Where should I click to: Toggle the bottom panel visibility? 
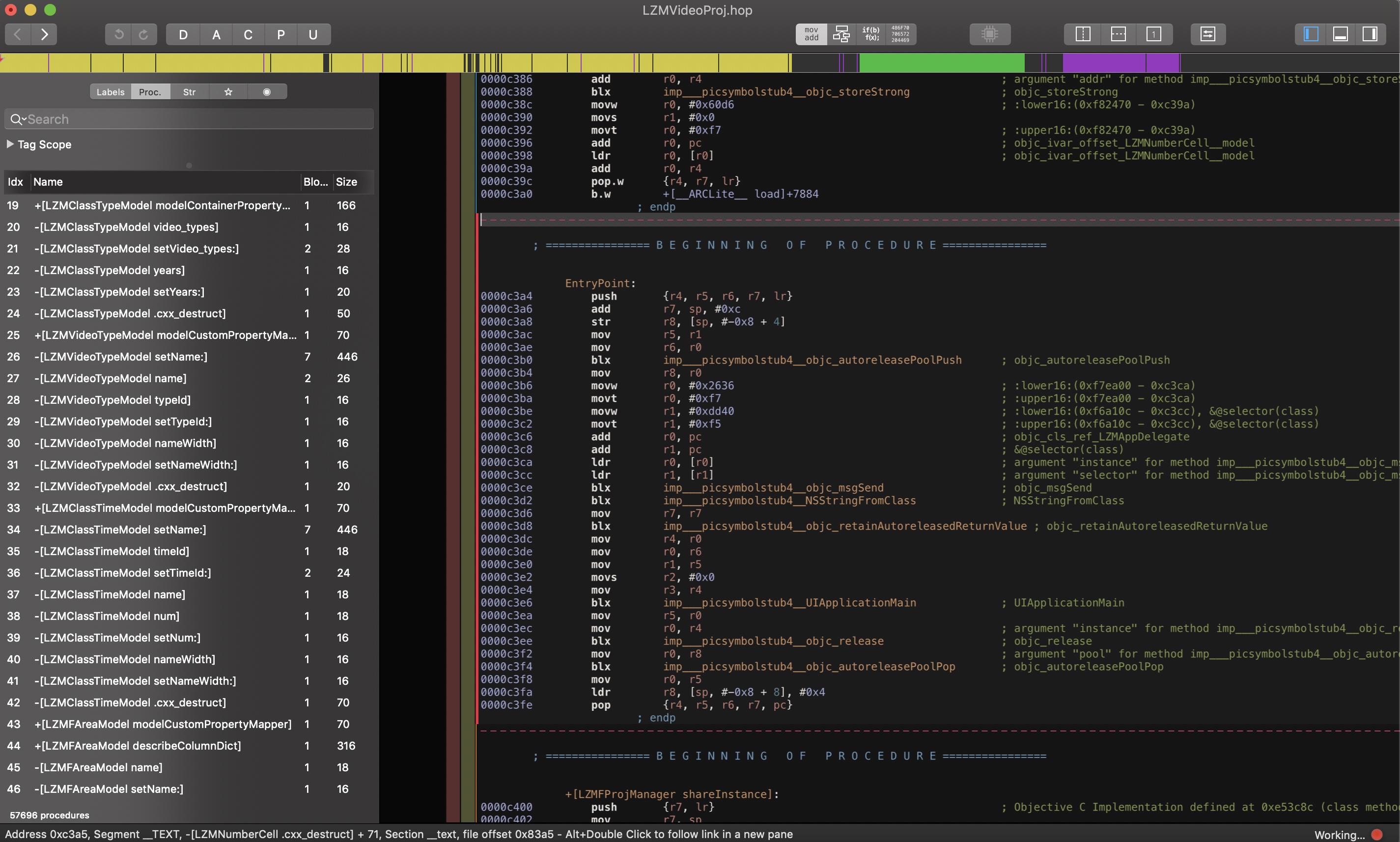click(x=1340, y=34)
